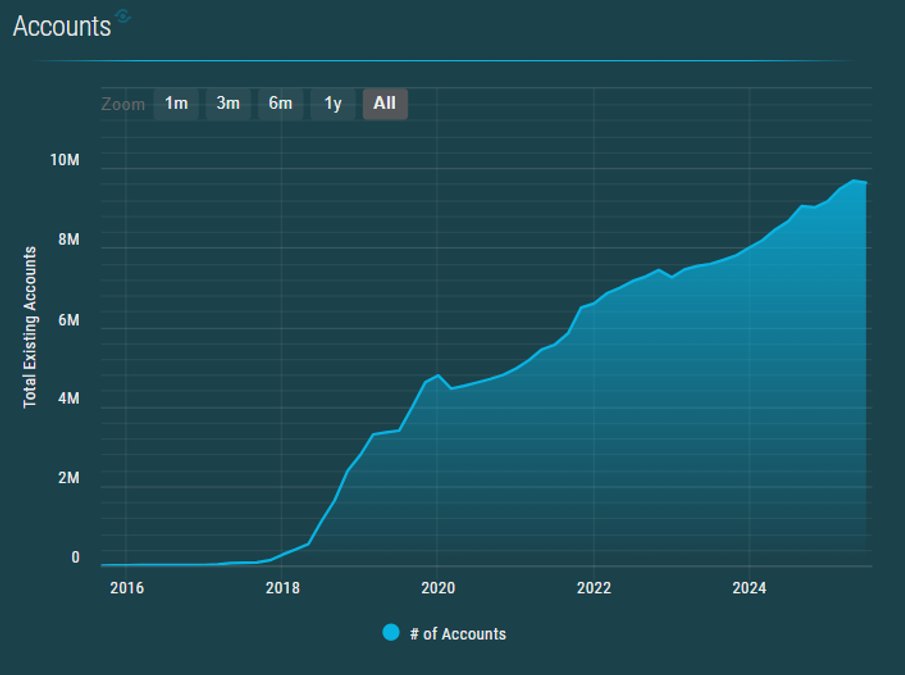The image size is (905, 675).
Task: Set chart zoom to 3m
Action: point(228,104)
